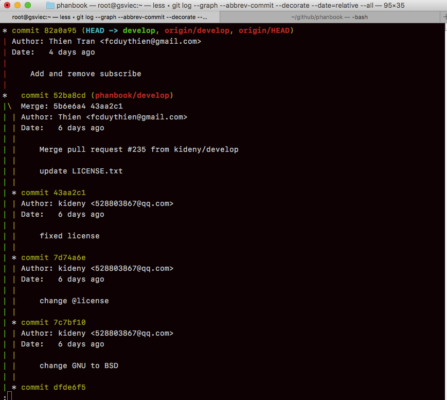This screenshot has width=447, height=400.
Task: Click the red close window button
Action: [7, 5]
